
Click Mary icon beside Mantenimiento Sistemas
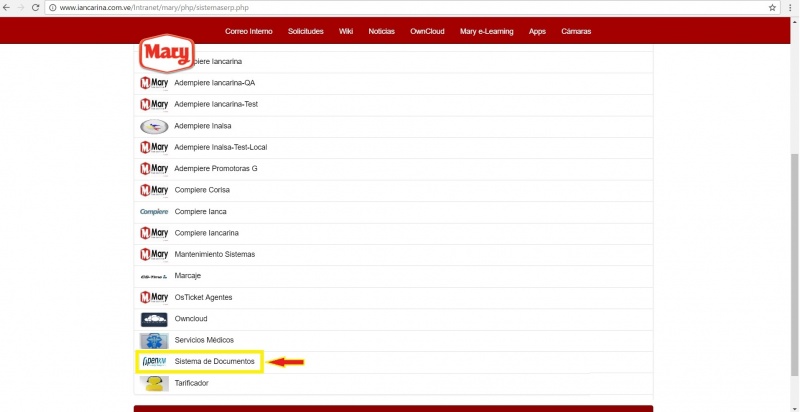point(154,254)
